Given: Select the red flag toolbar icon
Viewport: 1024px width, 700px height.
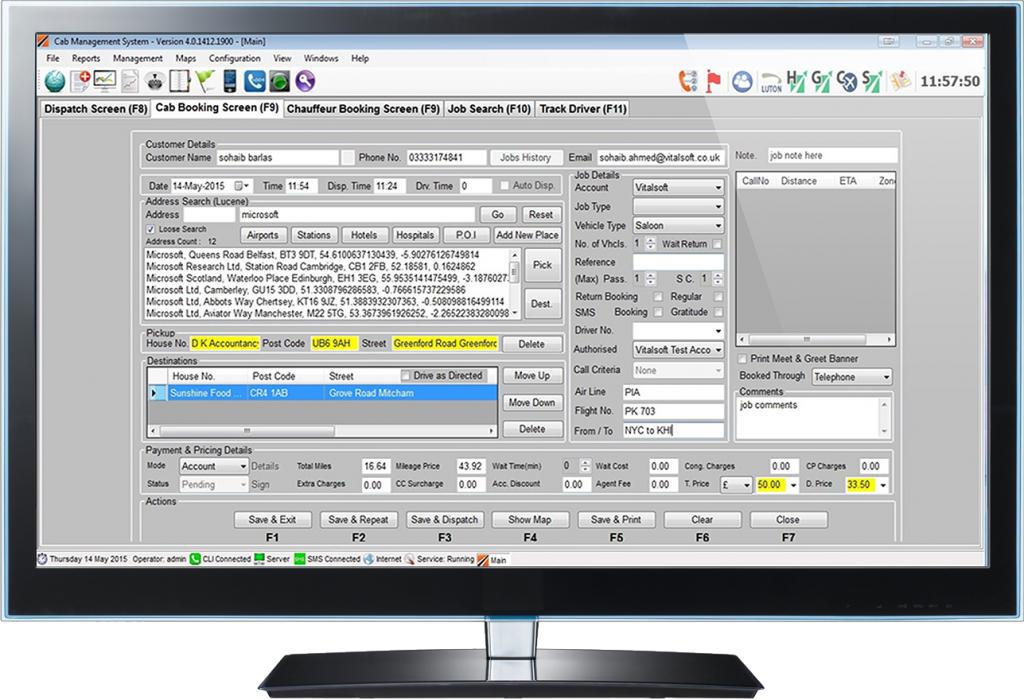Looking at the screenshot, I should tap(714, 82).
